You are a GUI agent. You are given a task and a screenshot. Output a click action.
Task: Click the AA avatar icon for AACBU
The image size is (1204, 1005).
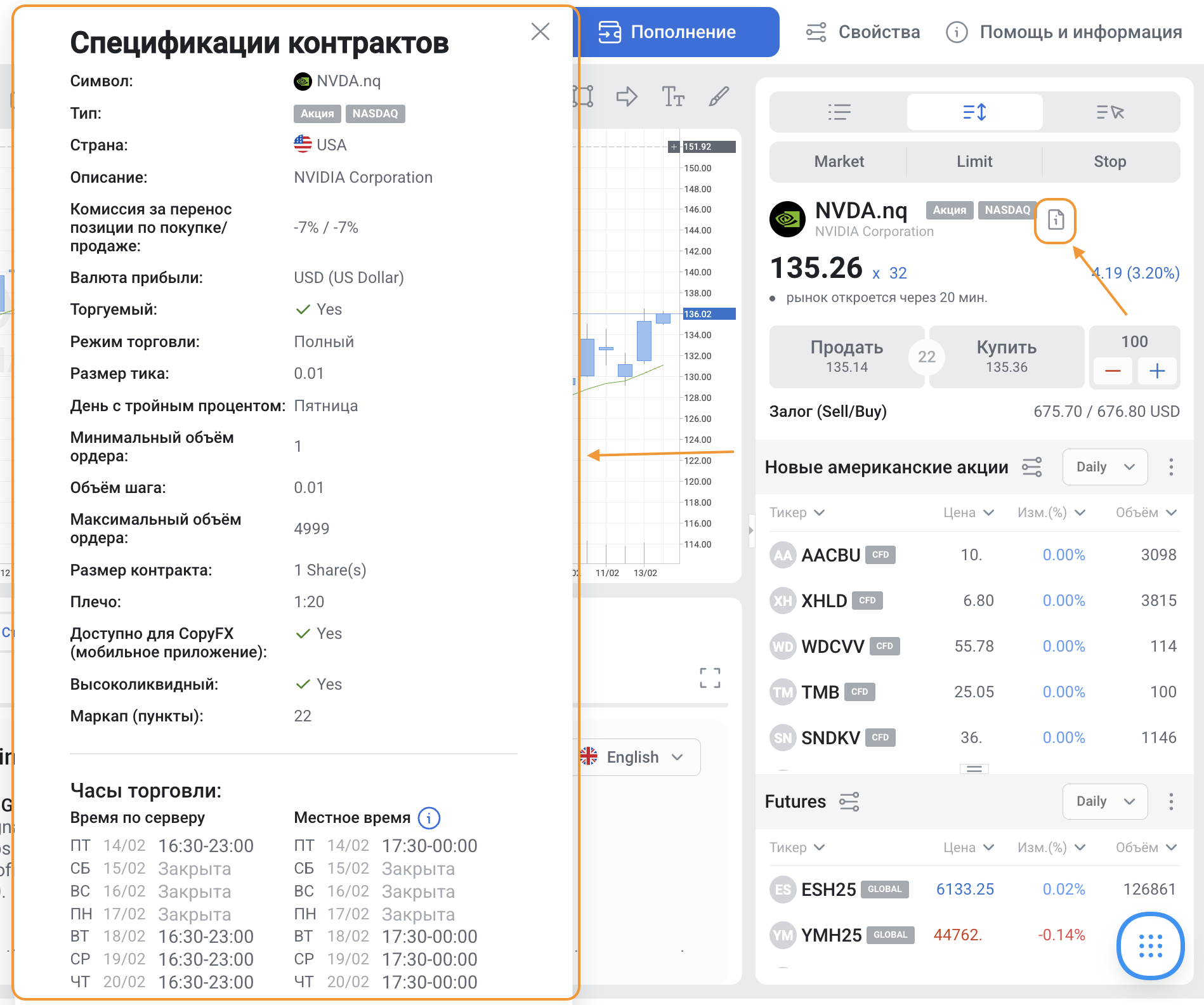point(783,555)
